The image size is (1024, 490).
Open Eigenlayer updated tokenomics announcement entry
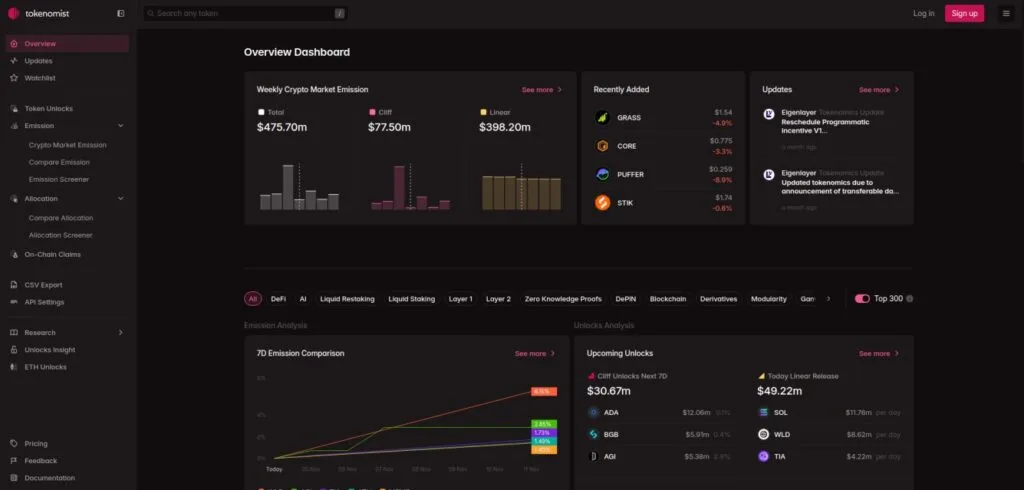coord(831,190)
